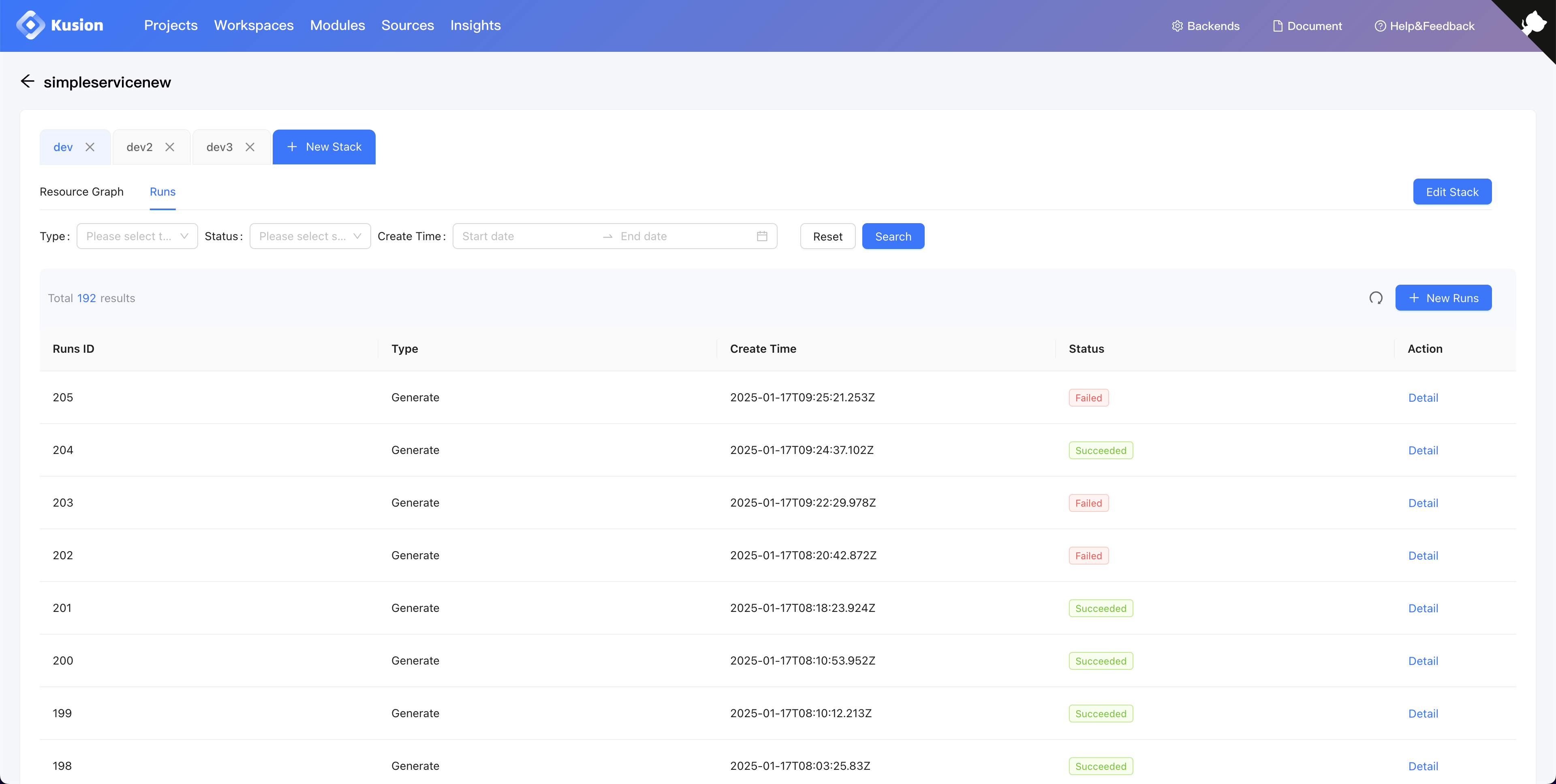Viewport: 1556px width, 784px height.
Task: Open Detail for run 205
Action: tap(1423, 398)
